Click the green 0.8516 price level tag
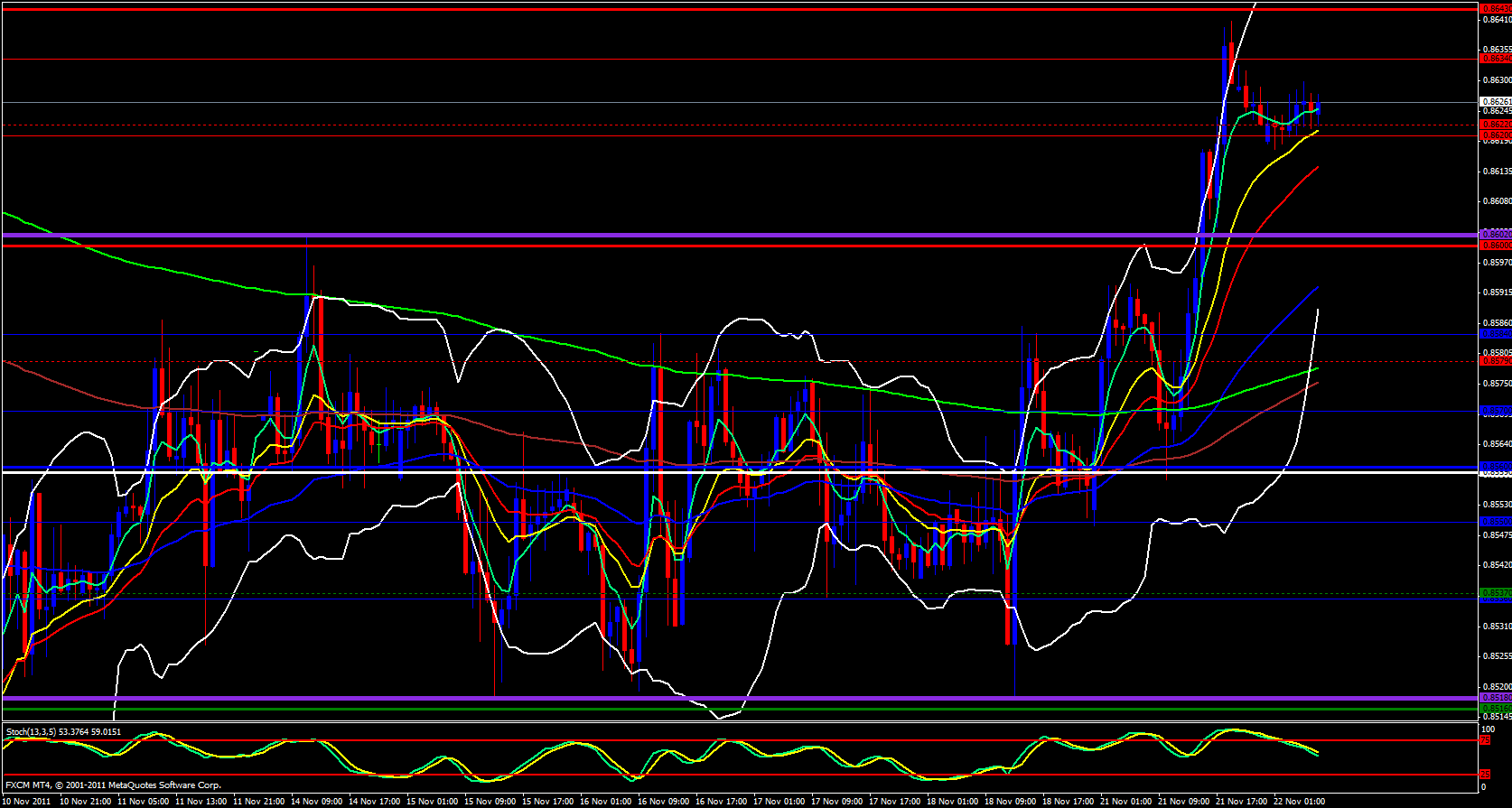 pos(1495,709)
